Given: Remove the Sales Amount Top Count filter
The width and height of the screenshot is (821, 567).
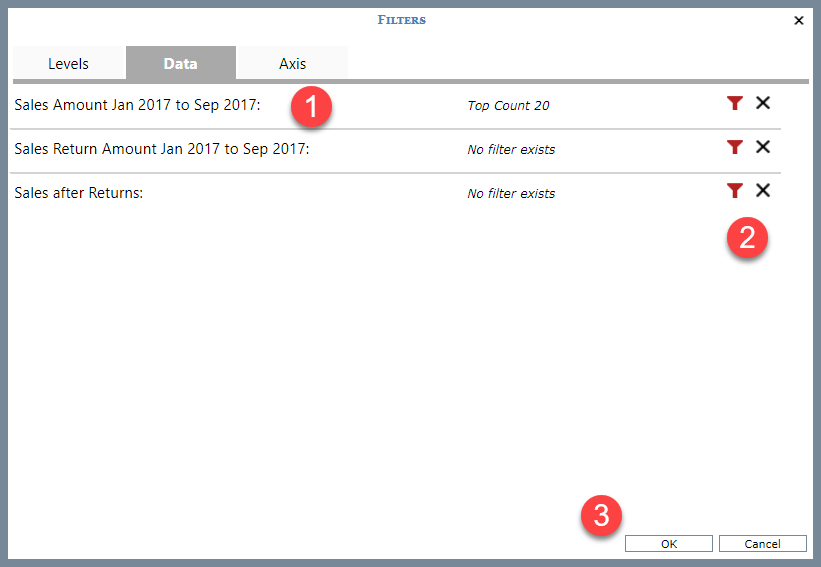Looking at the screenshot, I should (763, 103).
